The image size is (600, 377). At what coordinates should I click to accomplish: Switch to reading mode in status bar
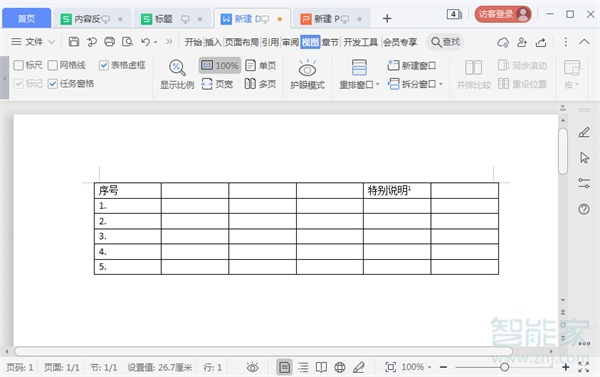[x=321, y=367]
